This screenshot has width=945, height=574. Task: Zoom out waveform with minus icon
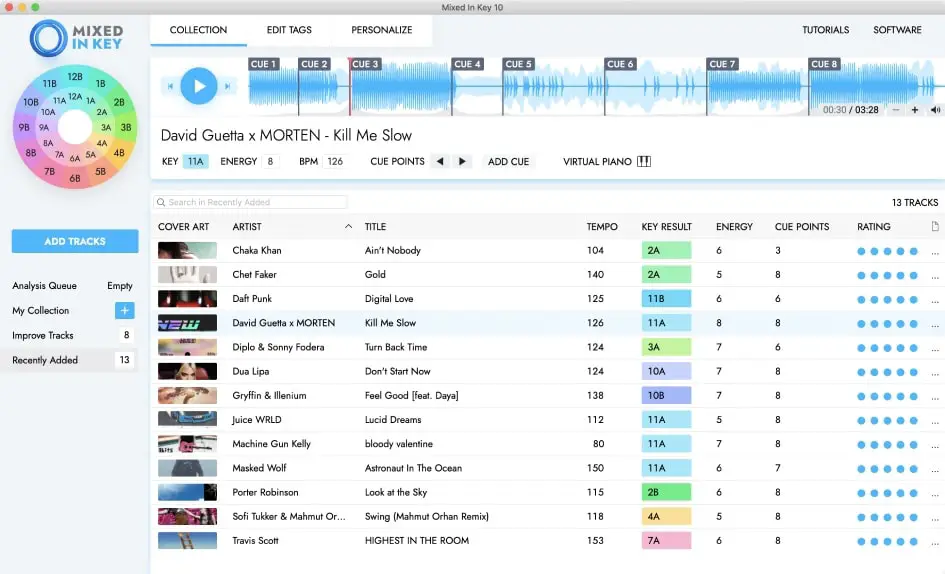click(x=896, y=110)
